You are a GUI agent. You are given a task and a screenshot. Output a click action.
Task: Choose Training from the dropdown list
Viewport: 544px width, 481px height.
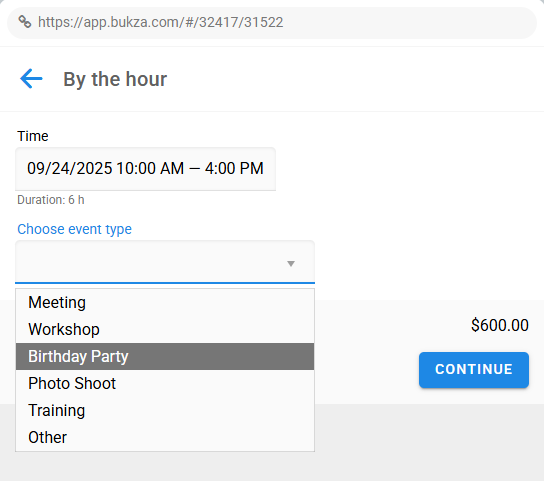[165, 411]
